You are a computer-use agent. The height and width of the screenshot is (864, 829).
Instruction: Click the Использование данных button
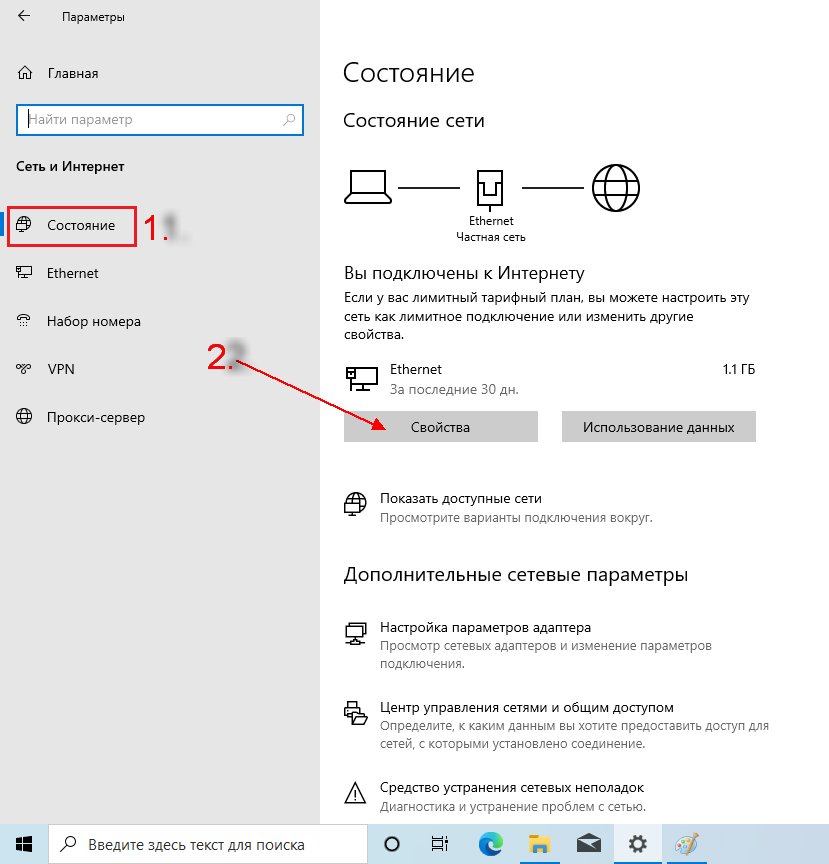pos(658,427)
